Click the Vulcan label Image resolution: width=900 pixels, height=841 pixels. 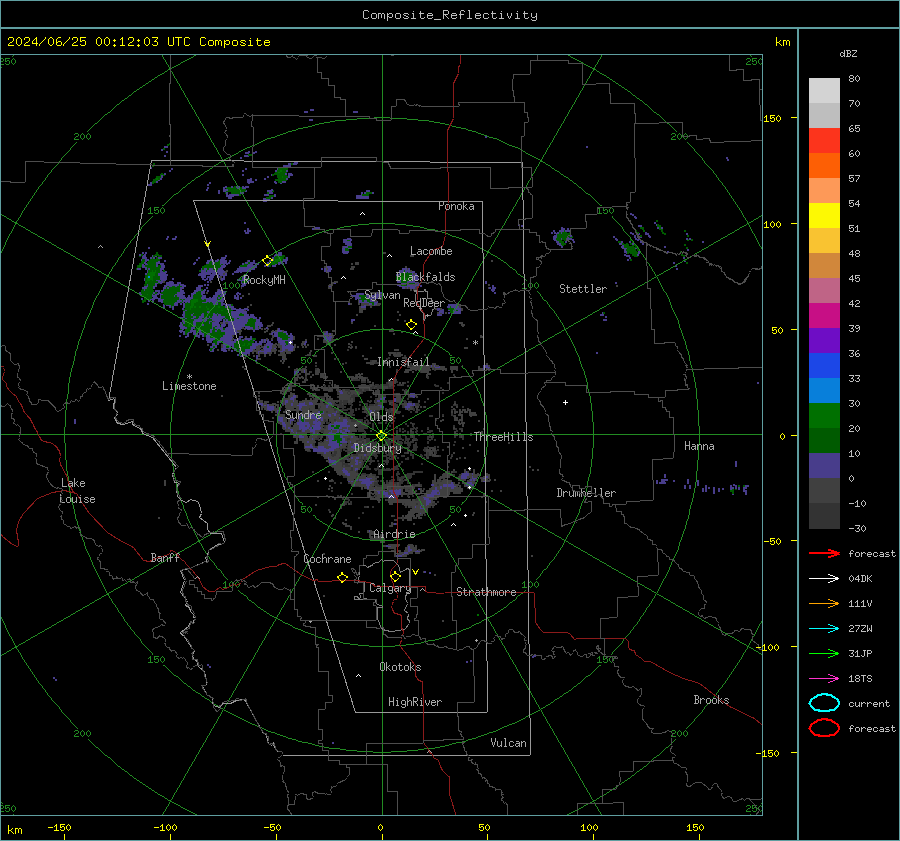(509, 743)
